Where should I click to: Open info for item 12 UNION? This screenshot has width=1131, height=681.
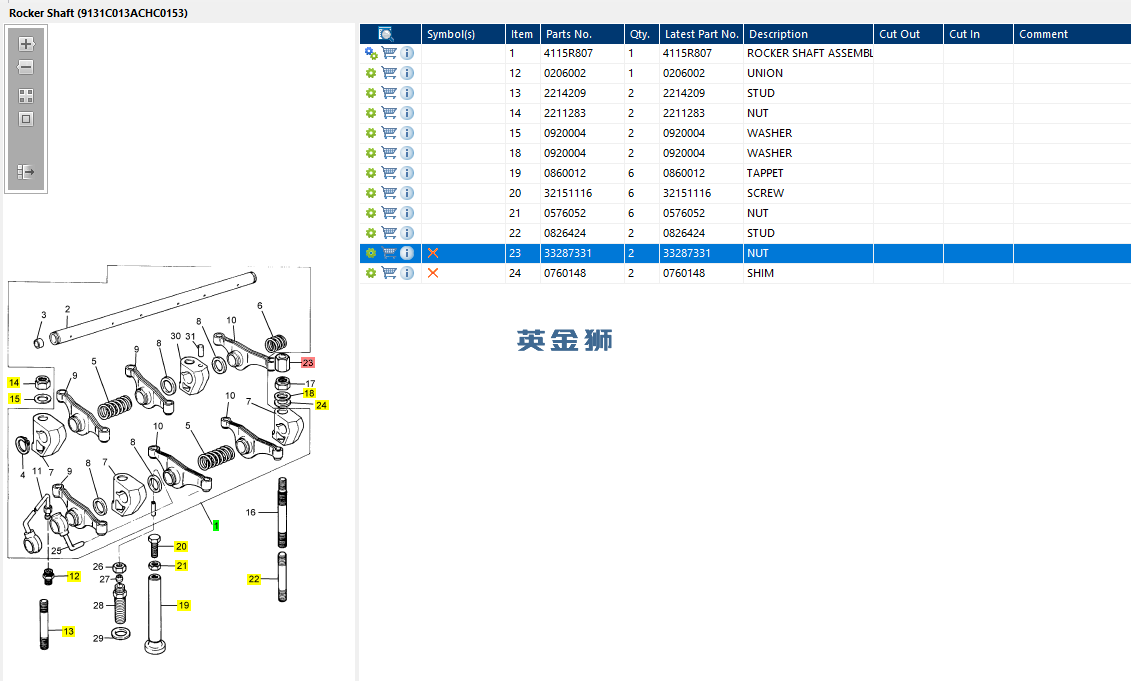[407, 73]
